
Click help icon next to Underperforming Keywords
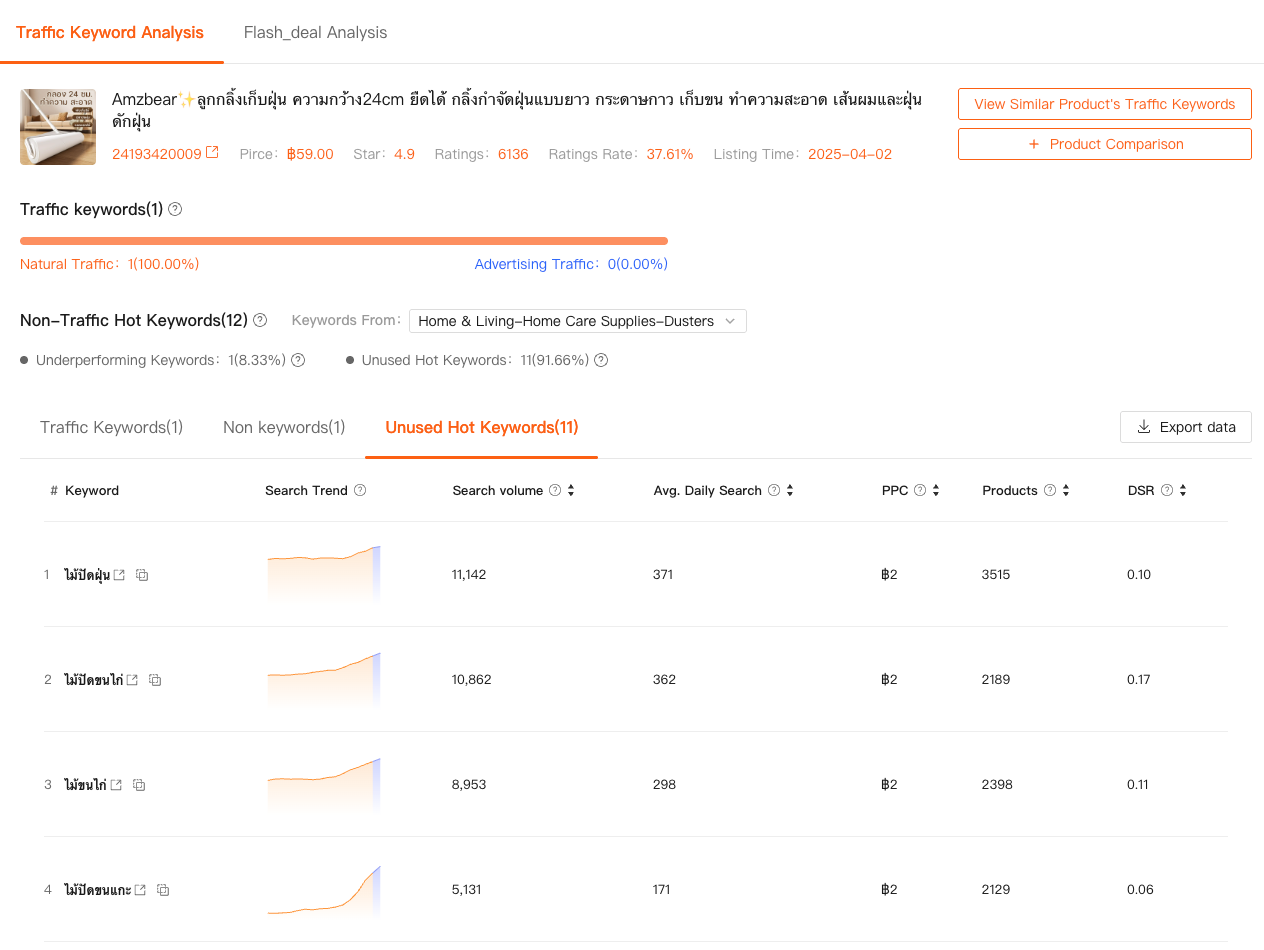point(298,360)
